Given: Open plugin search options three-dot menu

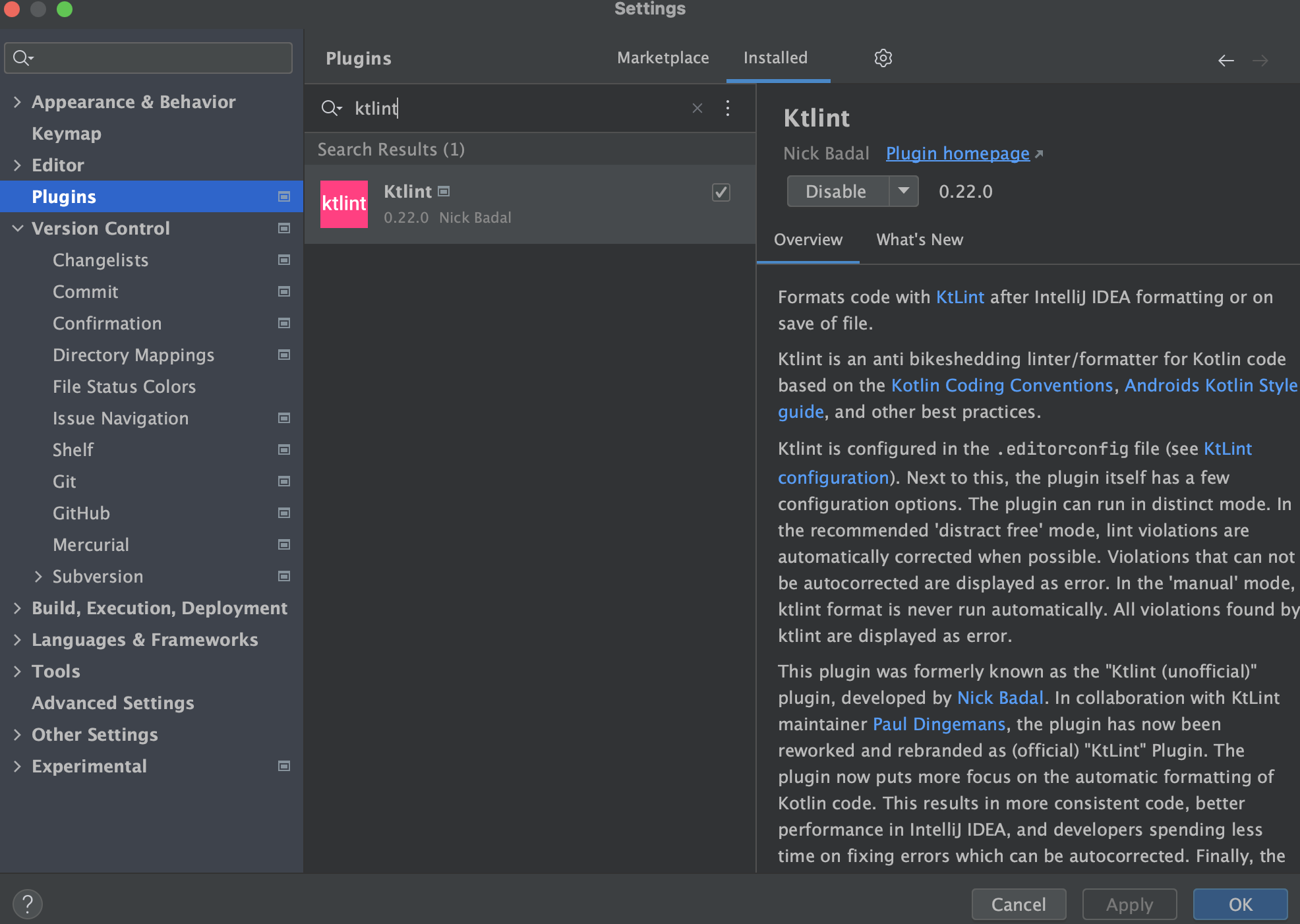Looking at the screenshot, I should click(728, 108).
